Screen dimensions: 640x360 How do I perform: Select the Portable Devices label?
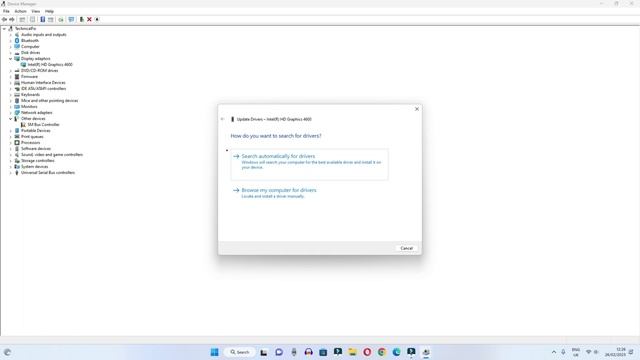(x=36, y=131)
